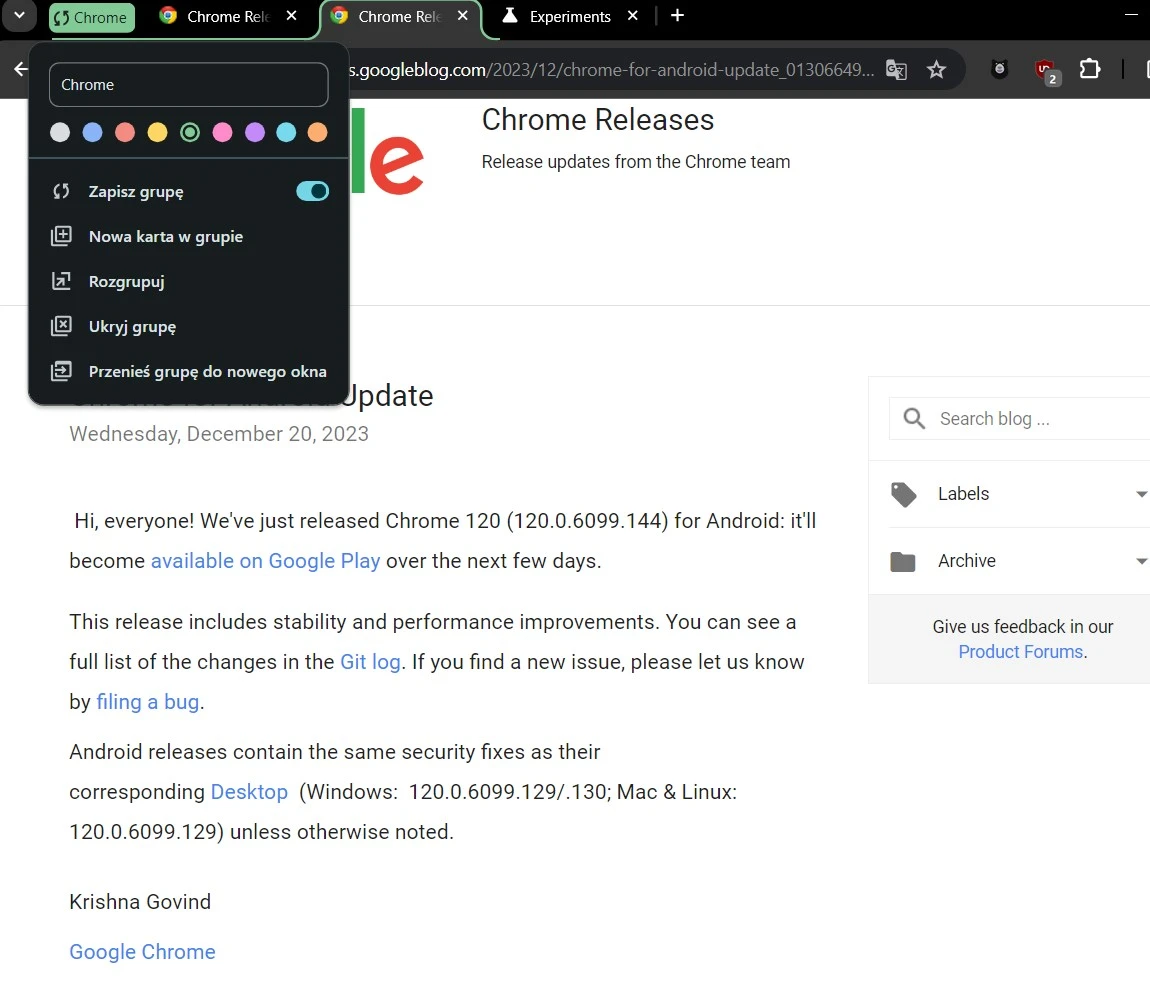Edit the tab group name field
The image size is (1150, 991).
[x=188, y=84]
